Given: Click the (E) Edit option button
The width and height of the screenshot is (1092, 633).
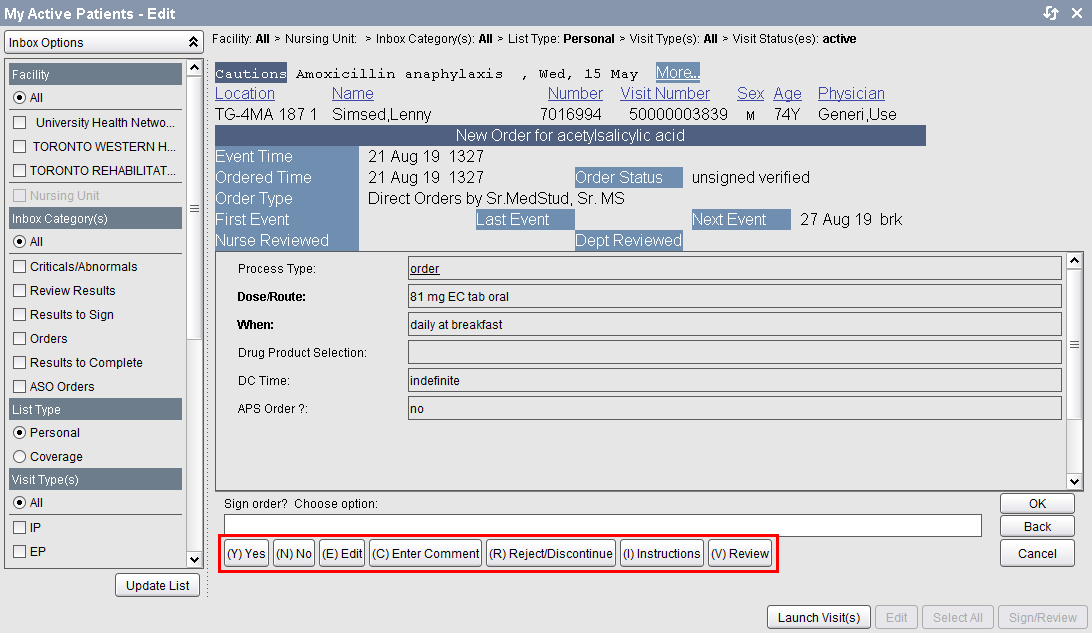Looking at the screenshot, I should point(342,554).
